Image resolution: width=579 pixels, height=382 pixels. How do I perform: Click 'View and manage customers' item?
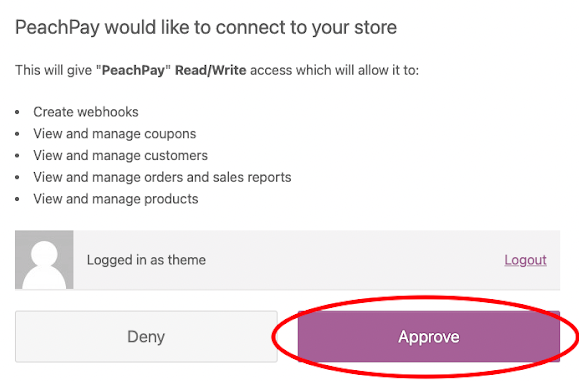click(x=120, y=155)
